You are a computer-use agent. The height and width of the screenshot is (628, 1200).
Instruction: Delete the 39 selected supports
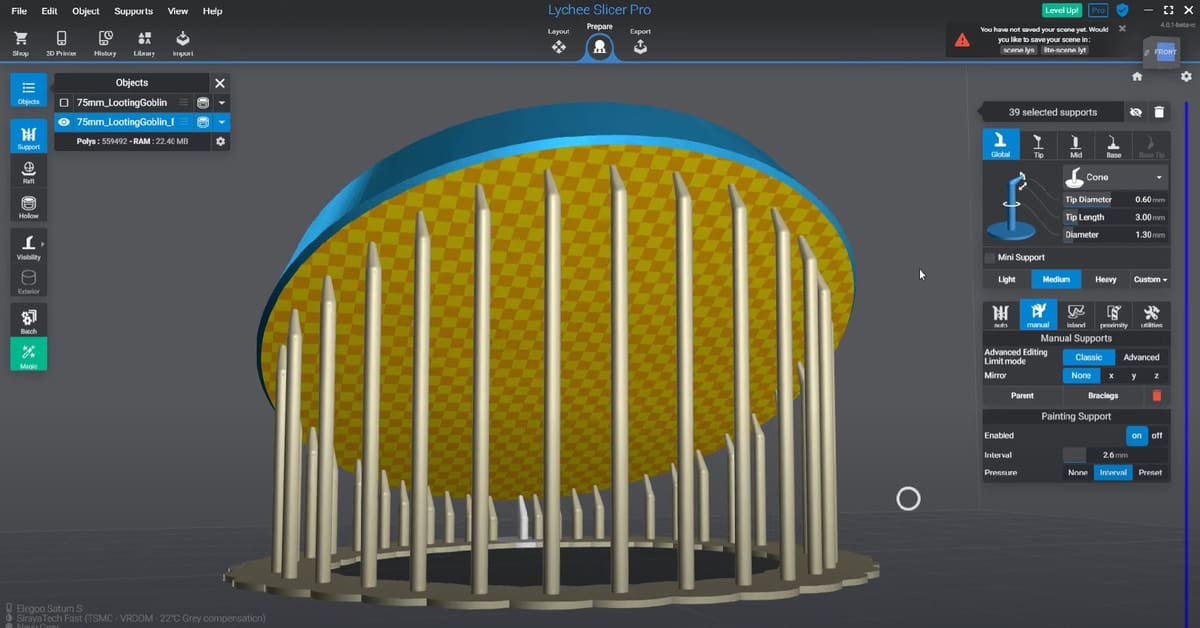click(1158, 113)
